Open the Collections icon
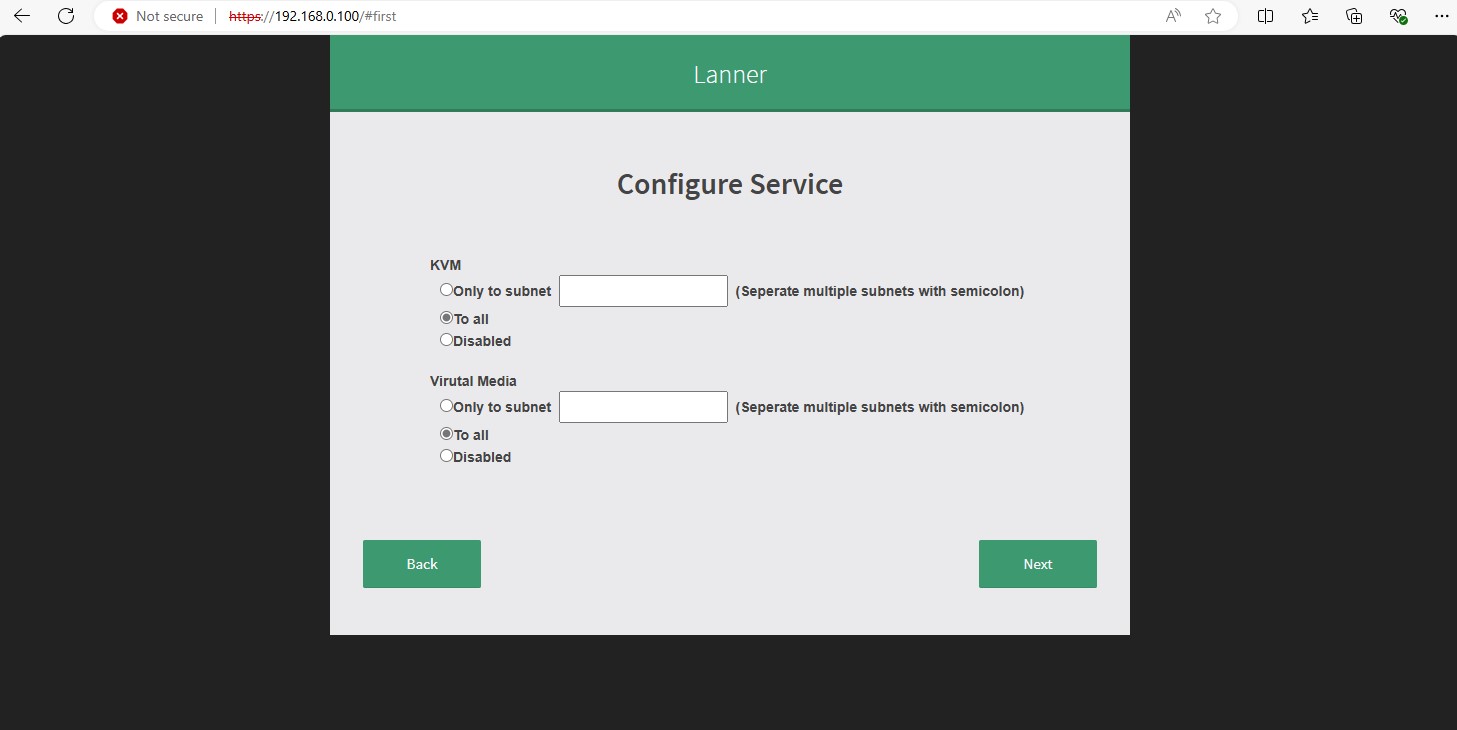The image size is (1457, 730). (x=1354, y=16)
